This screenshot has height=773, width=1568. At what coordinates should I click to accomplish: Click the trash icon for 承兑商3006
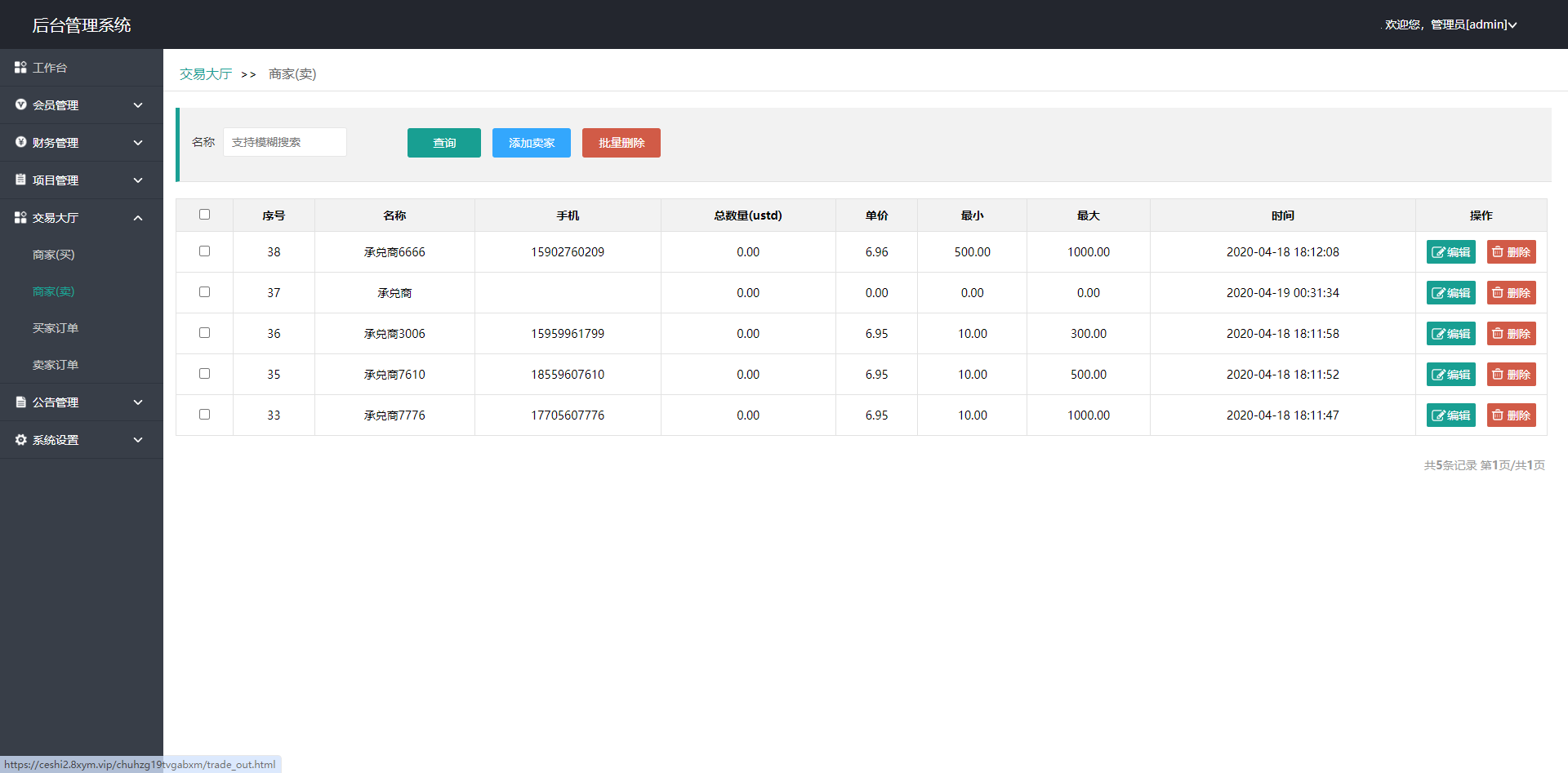1498,334
